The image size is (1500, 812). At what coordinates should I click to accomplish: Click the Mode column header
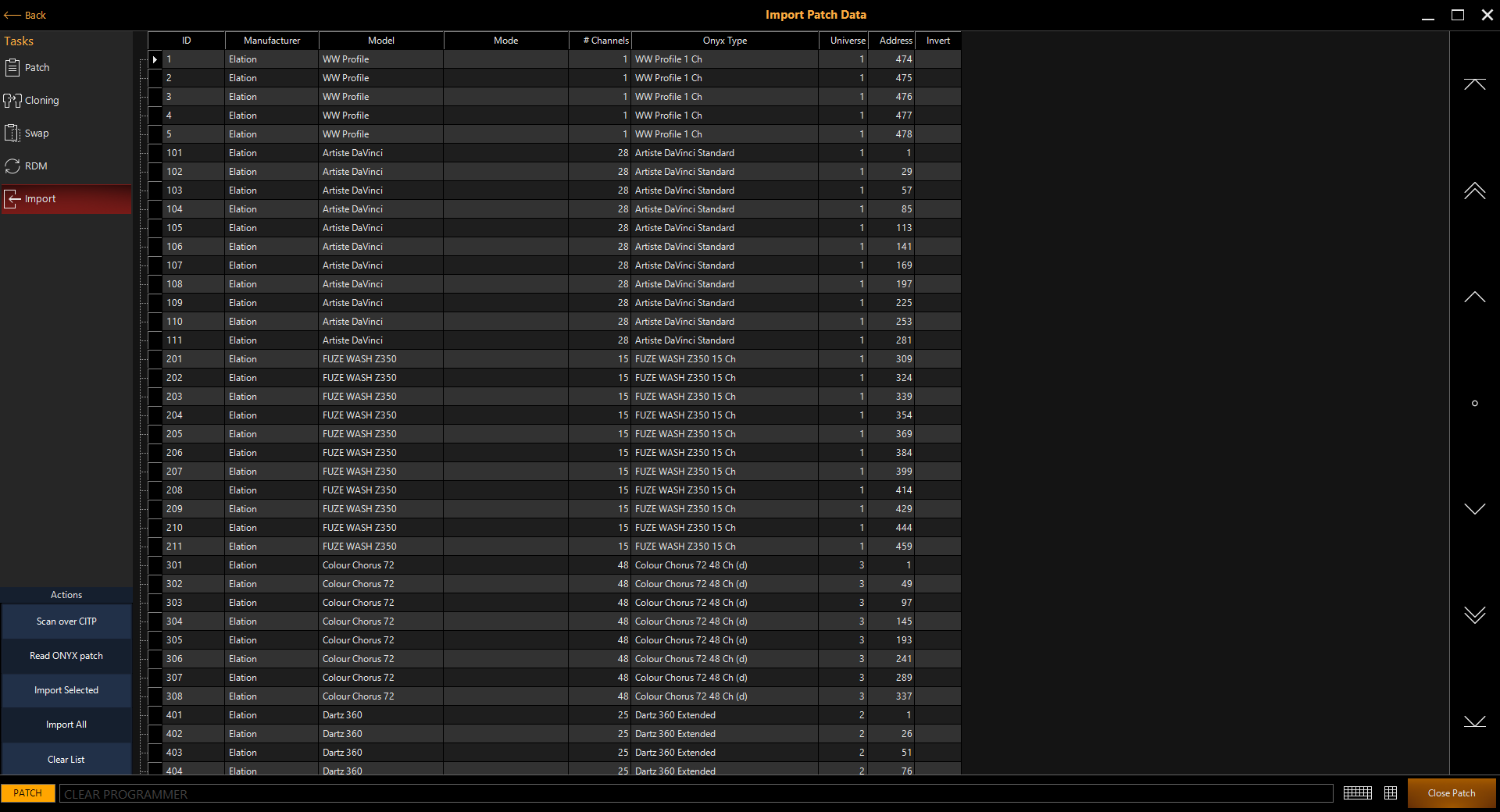[x=506, y=41]
